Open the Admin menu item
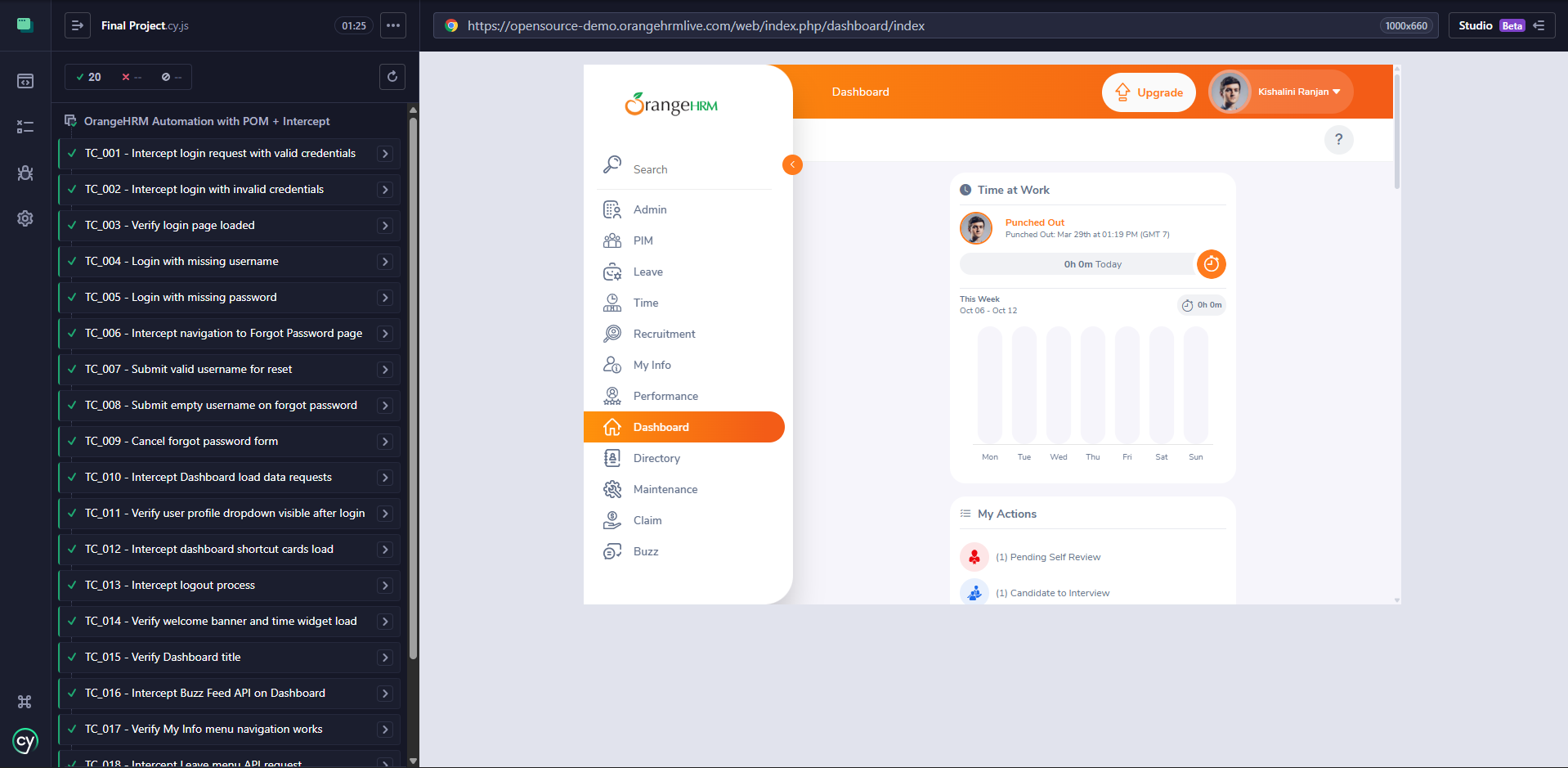 tap(649, 209)
